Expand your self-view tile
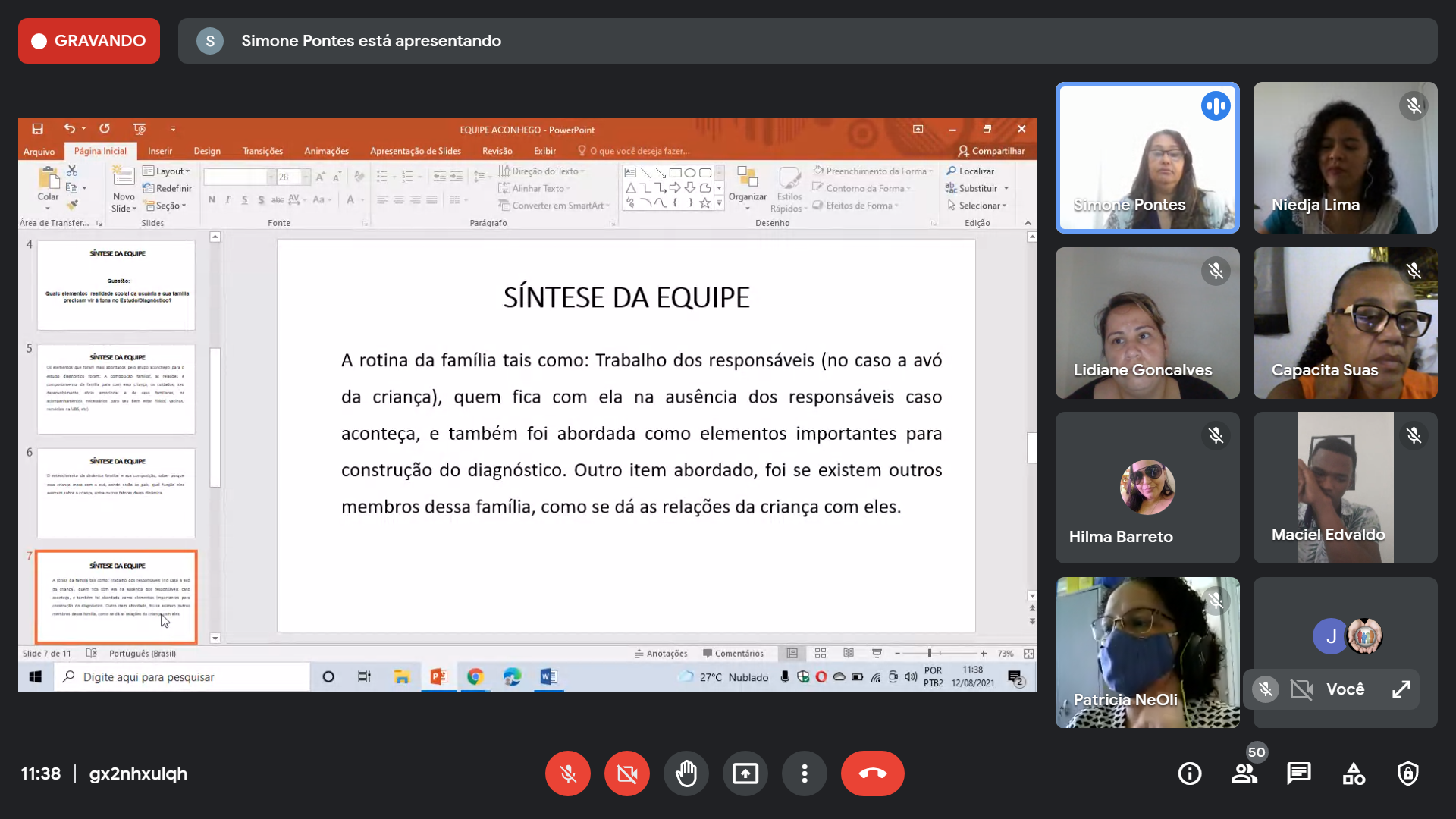Viewport: 1456px width, 819px height. 1401,689
